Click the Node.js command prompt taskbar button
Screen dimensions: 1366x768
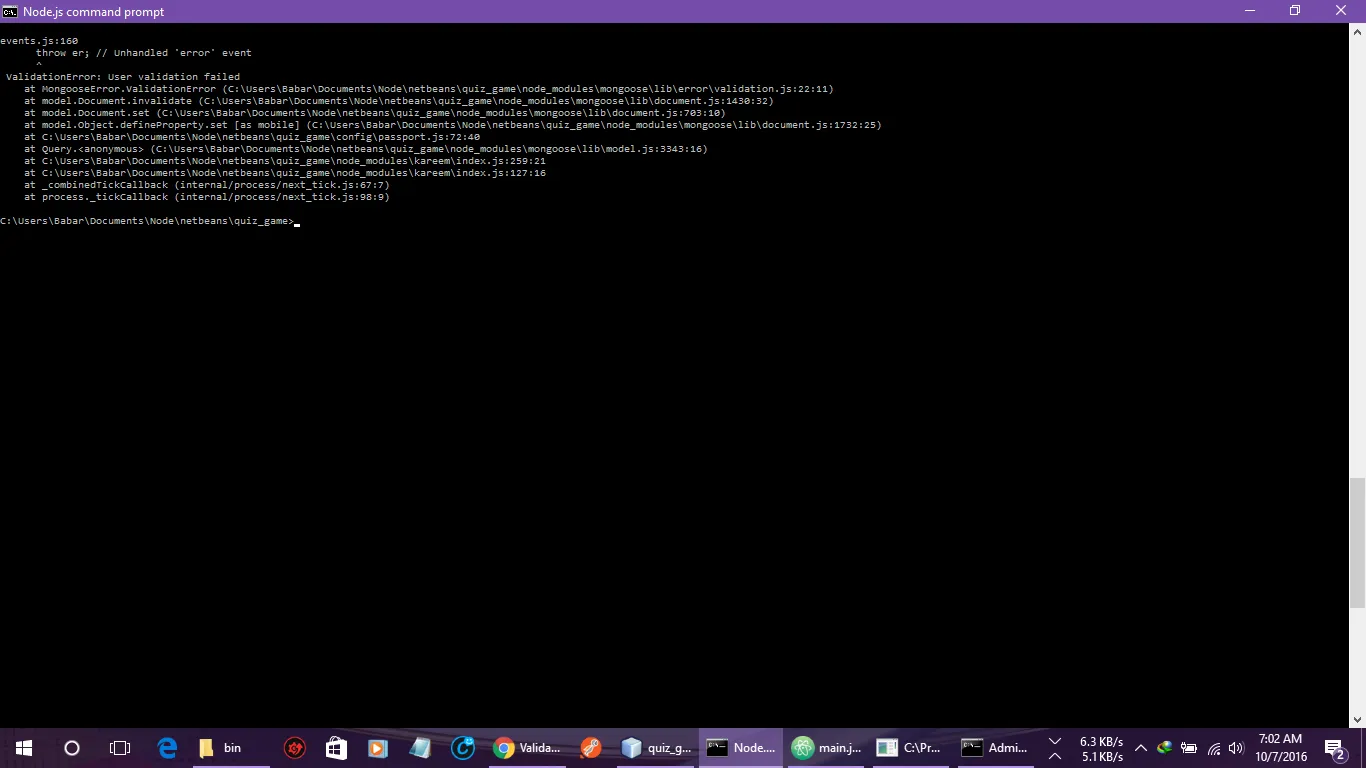(741, 748)
